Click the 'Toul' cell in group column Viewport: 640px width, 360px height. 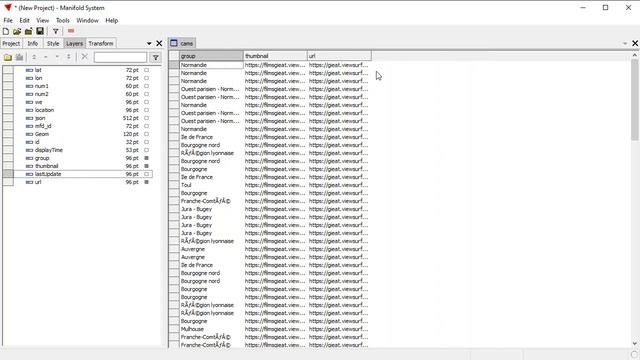(x=211, y=185)
